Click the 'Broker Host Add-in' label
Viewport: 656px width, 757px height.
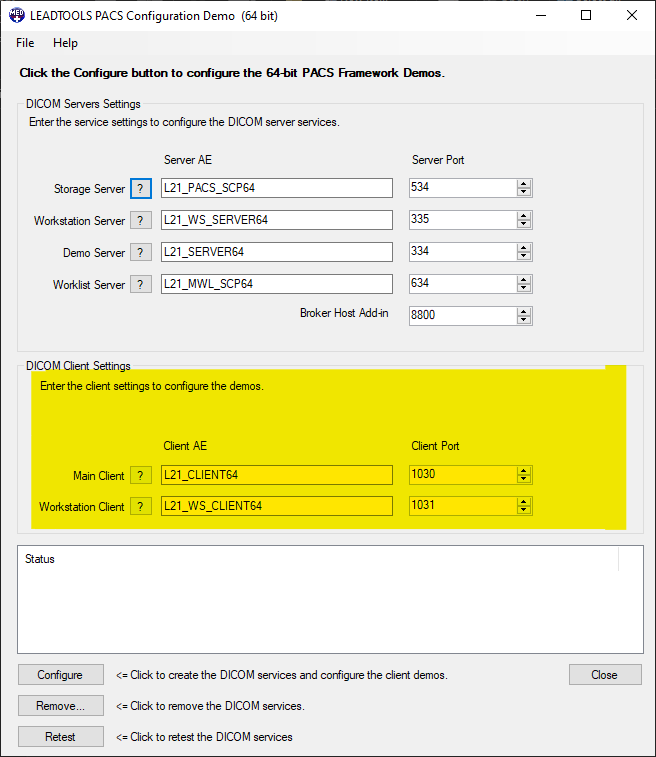[x=344, y=313]
